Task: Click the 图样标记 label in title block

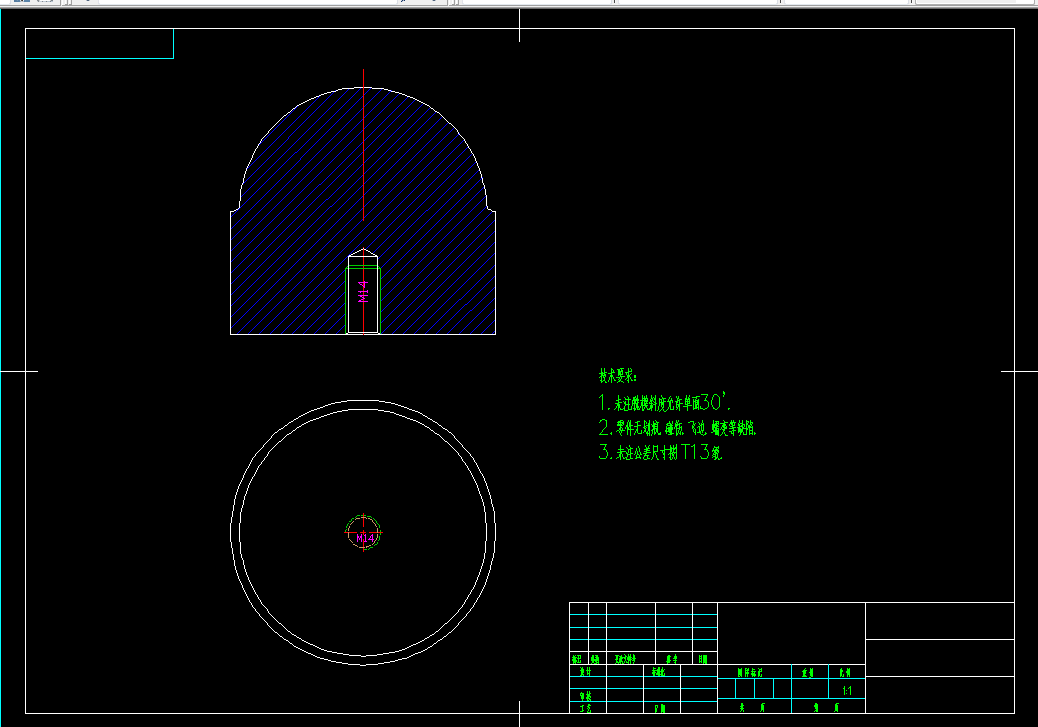Action: [750, 673]
